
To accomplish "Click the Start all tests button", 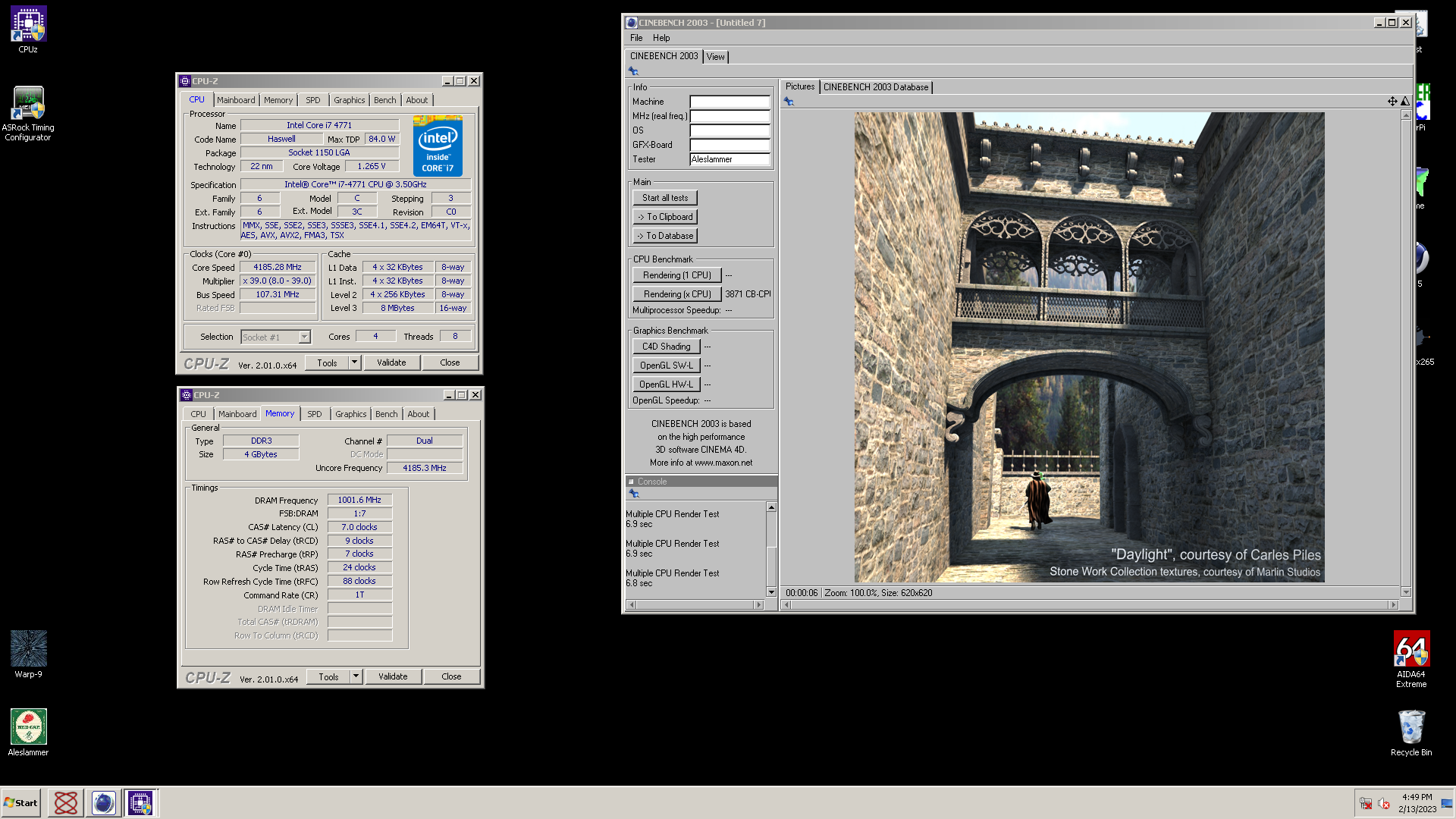I will [665, 198].
